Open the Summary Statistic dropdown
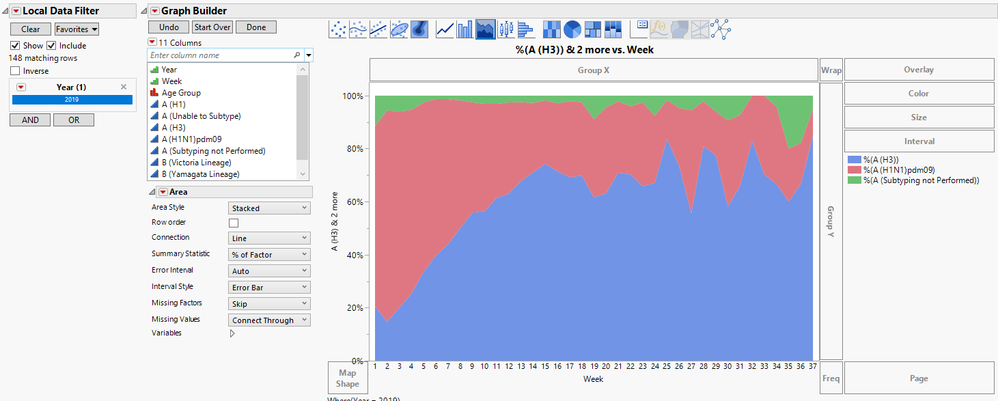The image size is (998, 401). pyautogui.click(x=269, y=255)
